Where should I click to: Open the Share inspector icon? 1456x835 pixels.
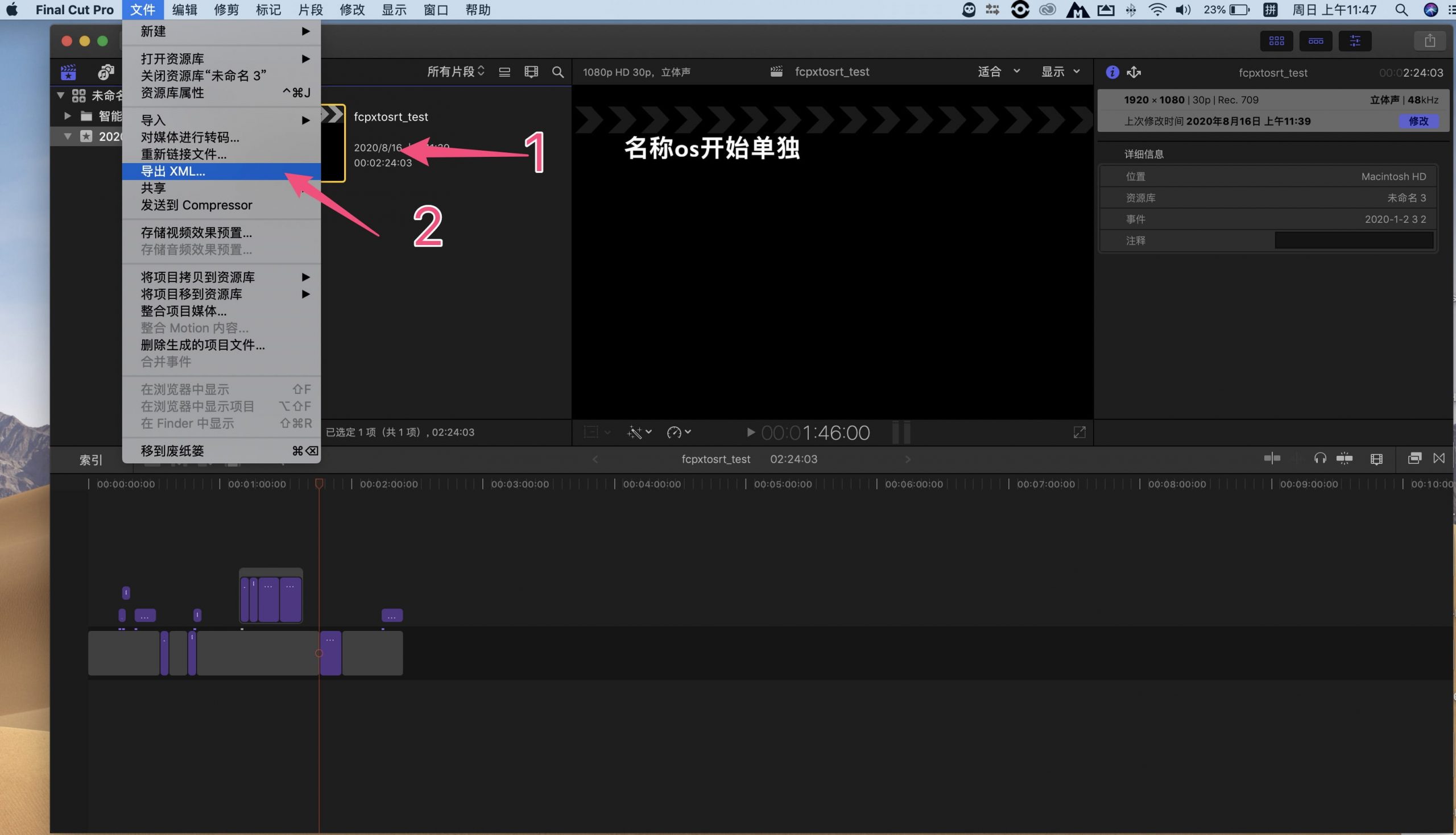point(1134,72)
